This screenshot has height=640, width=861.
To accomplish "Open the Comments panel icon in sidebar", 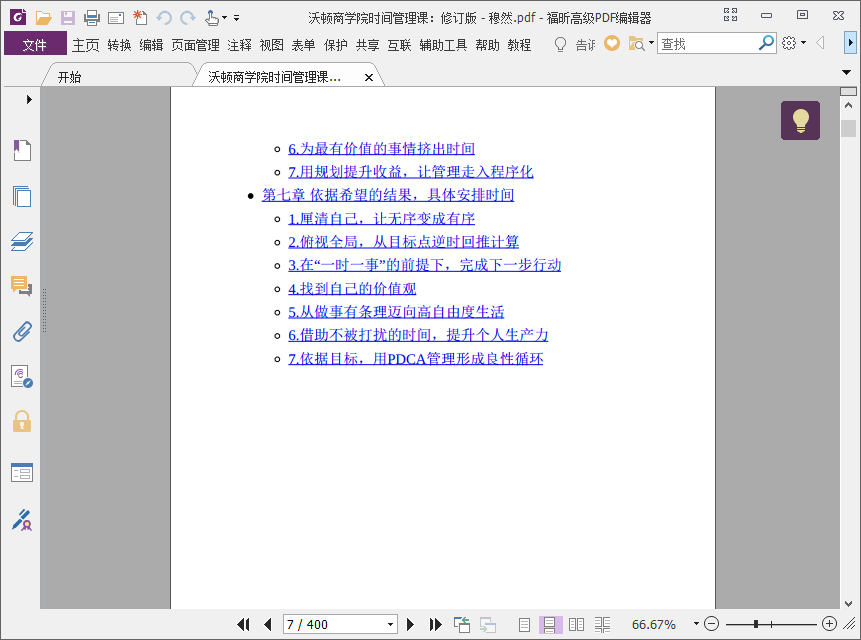I will click(22, 286).
